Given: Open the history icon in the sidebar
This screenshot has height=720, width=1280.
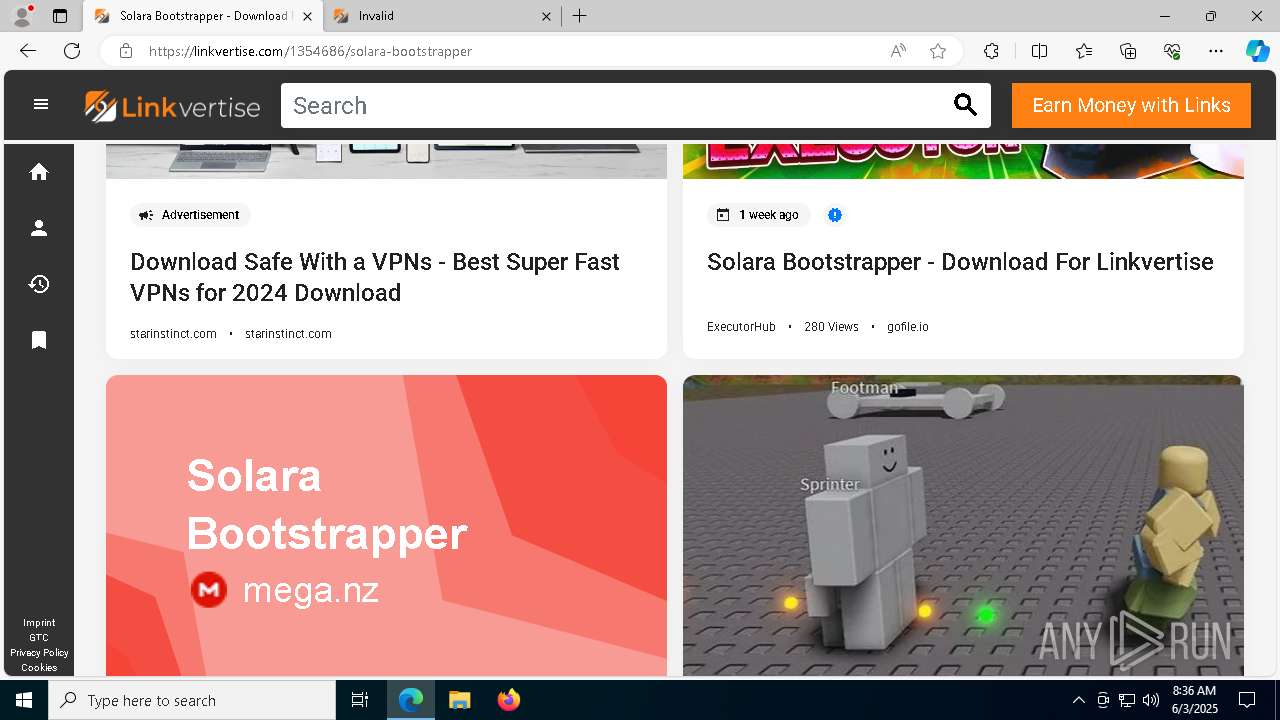Looking at the screenshot, I should coord(39,284).
